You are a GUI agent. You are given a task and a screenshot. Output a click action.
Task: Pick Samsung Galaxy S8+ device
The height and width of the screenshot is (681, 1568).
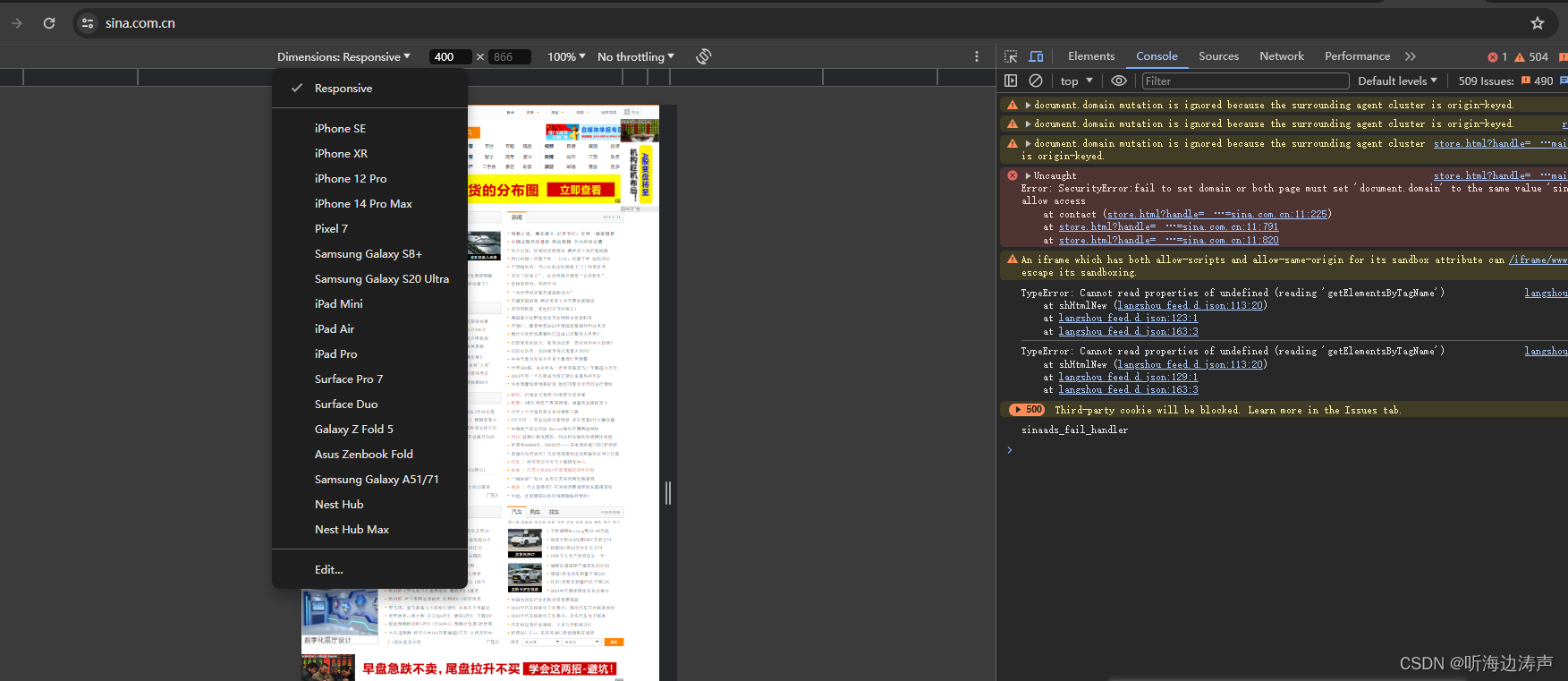pos(369,254)
